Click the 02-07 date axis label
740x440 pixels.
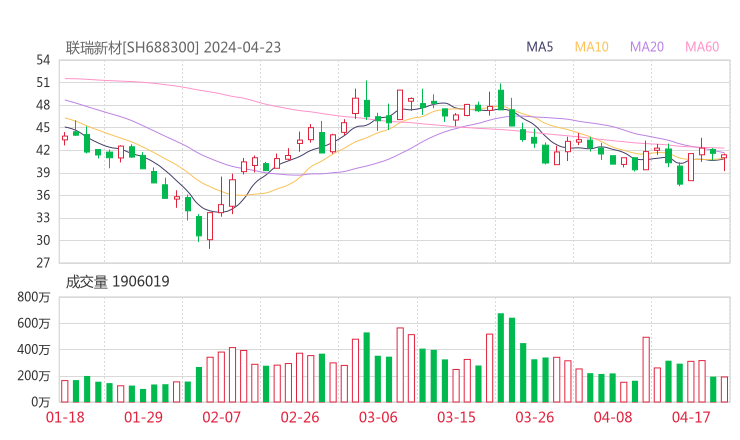click(221, 417)
